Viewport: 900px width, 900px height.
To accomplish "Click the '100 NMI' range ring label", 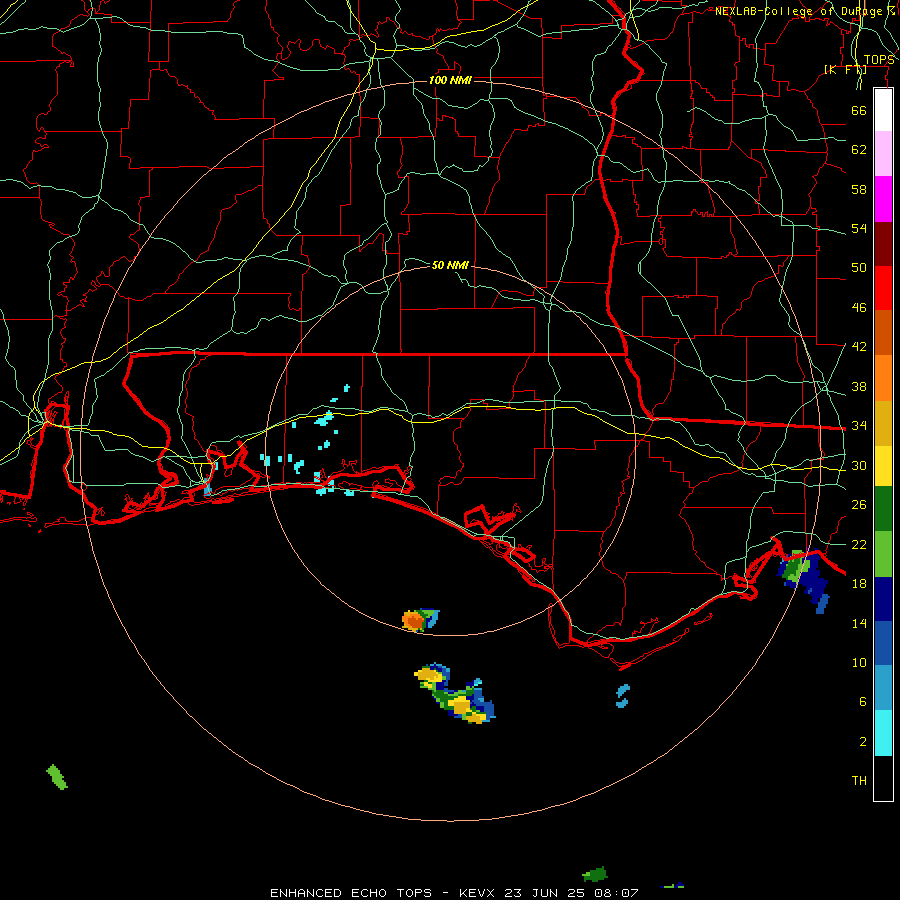I will tap(450, 80).
